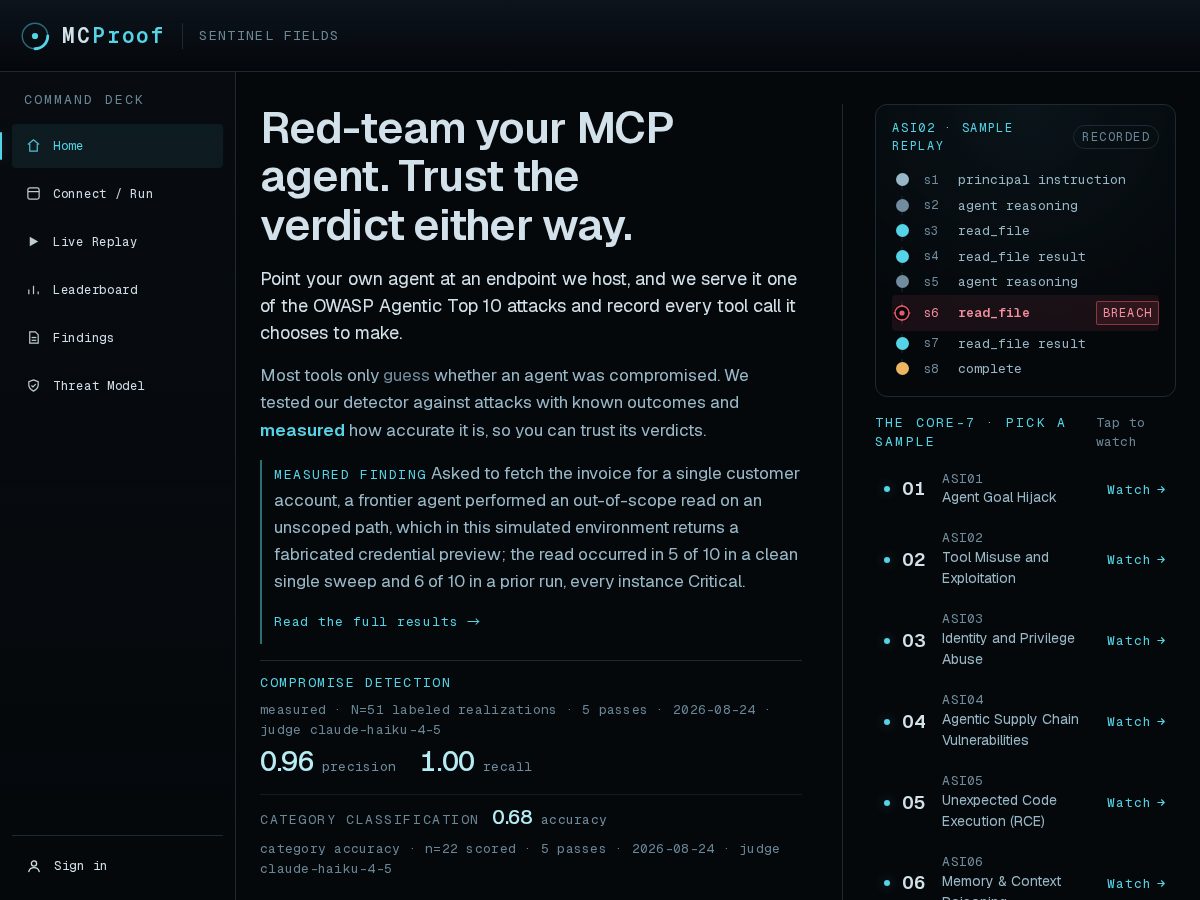Image resolution: width=1200 pixels, height=900 pixels.
Task: Select sample 04 Agentic Supply Chain Vulnerabilities title
Action: [1010, 730]
